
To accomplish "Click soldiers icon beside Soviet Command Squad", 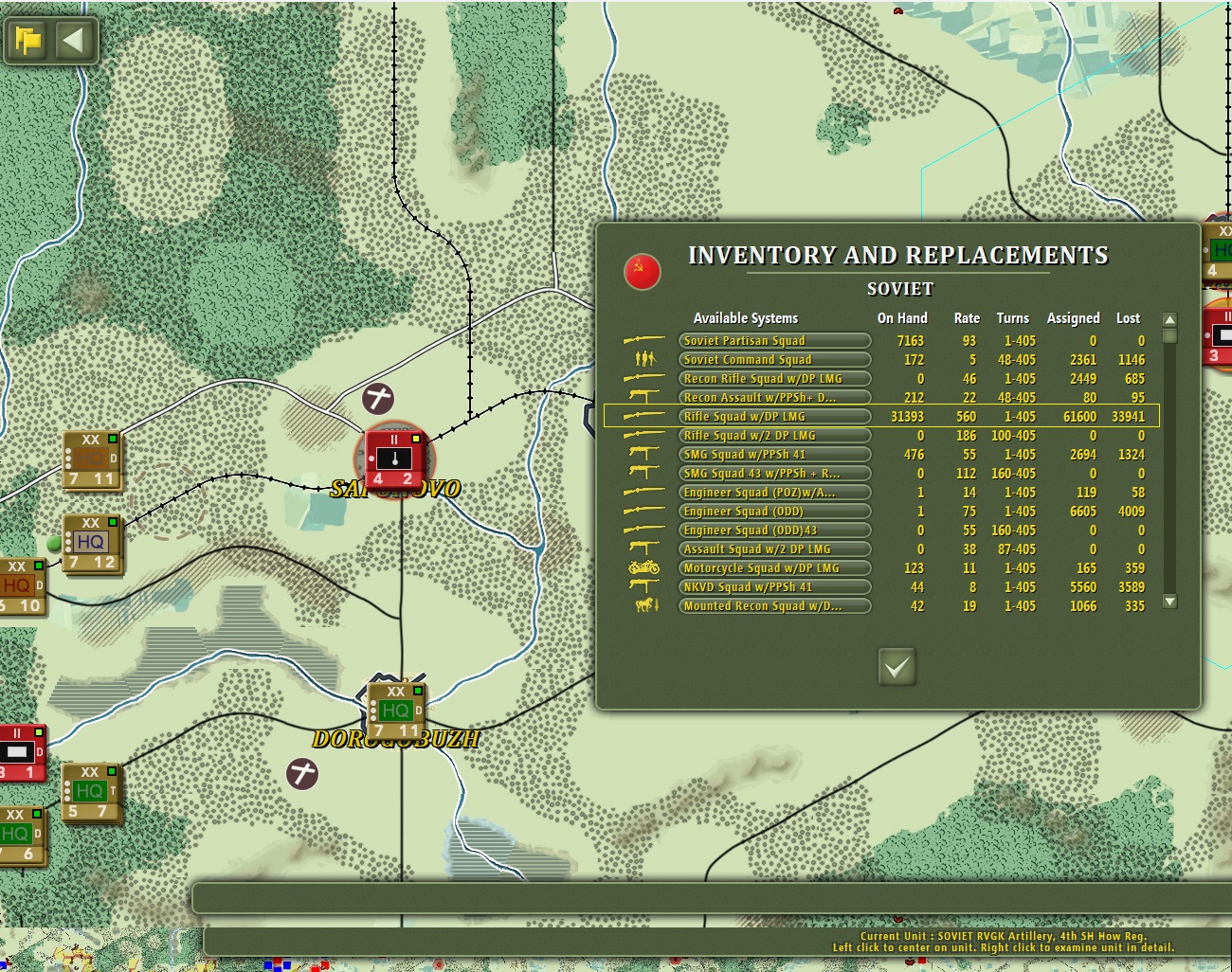I will 644,359.
